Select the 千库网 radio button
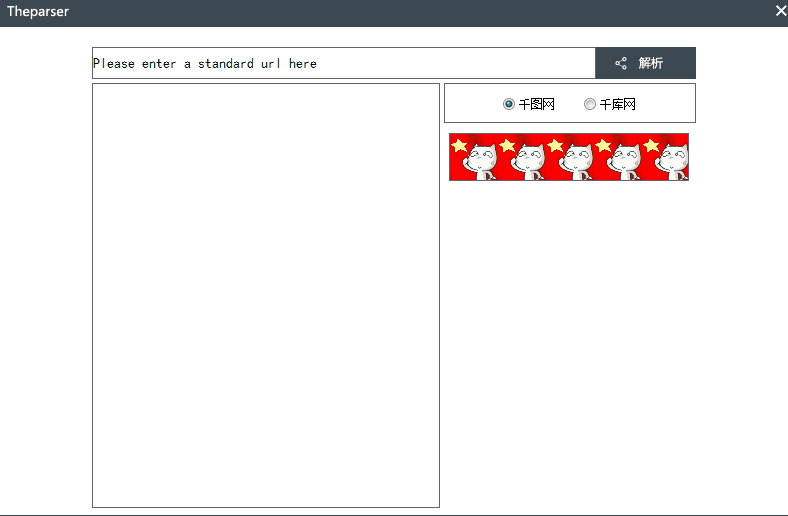This screenshot has width=788, height=516. 589,104
